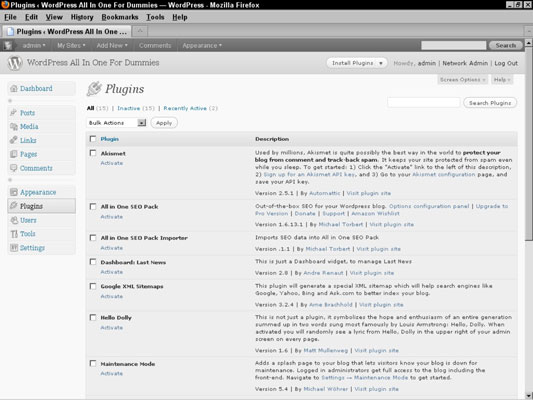
Task: Click the WordPress logo in header
Action: pyautogui.click(x=15, y=63)
